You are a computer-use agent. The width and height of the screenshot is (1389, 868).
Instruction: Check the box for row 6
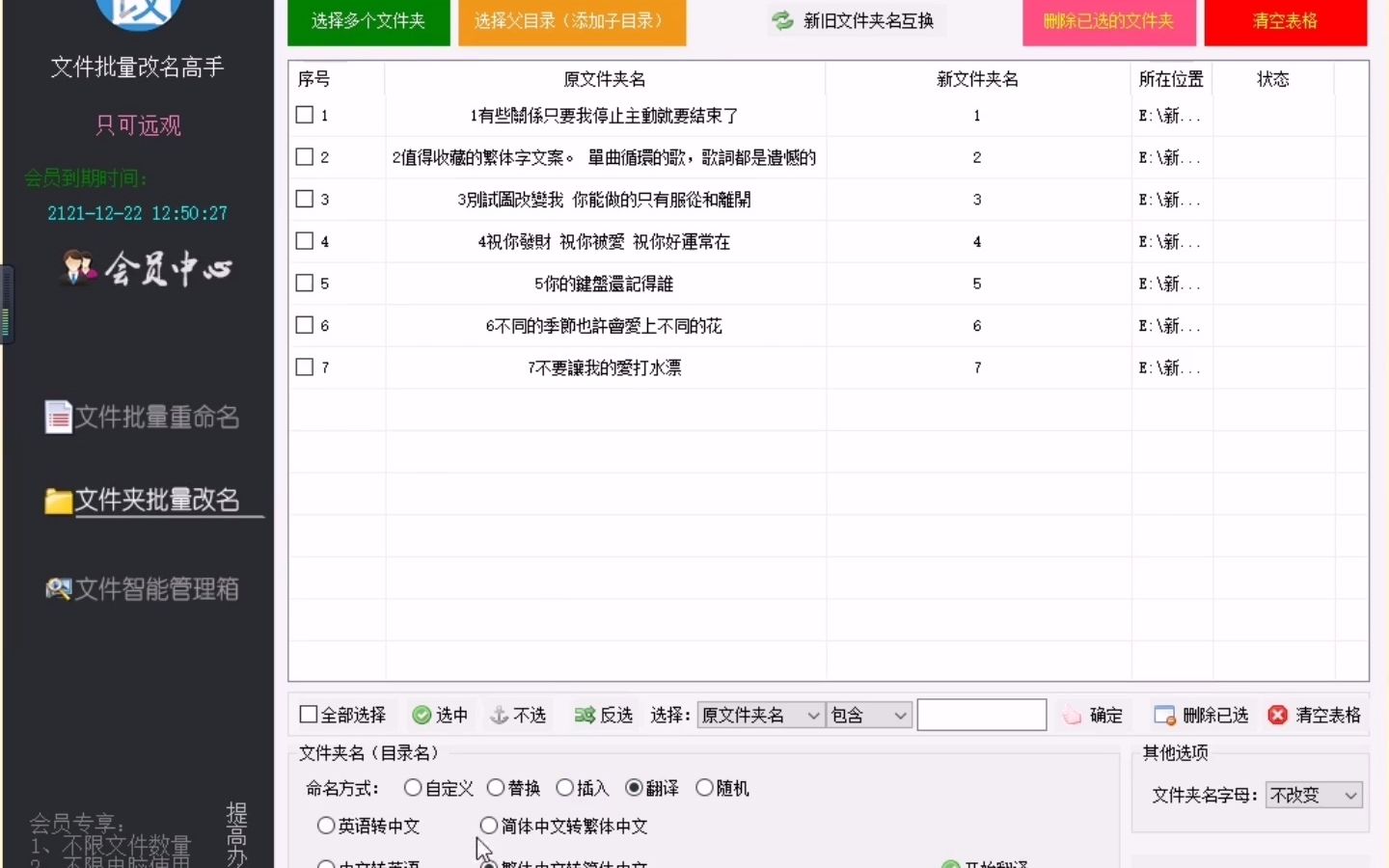point(305,325)
